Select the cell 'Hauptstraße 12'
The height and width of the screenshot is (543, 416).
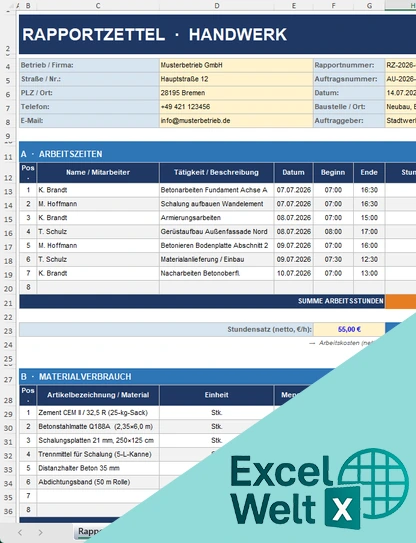coord(236,79)
